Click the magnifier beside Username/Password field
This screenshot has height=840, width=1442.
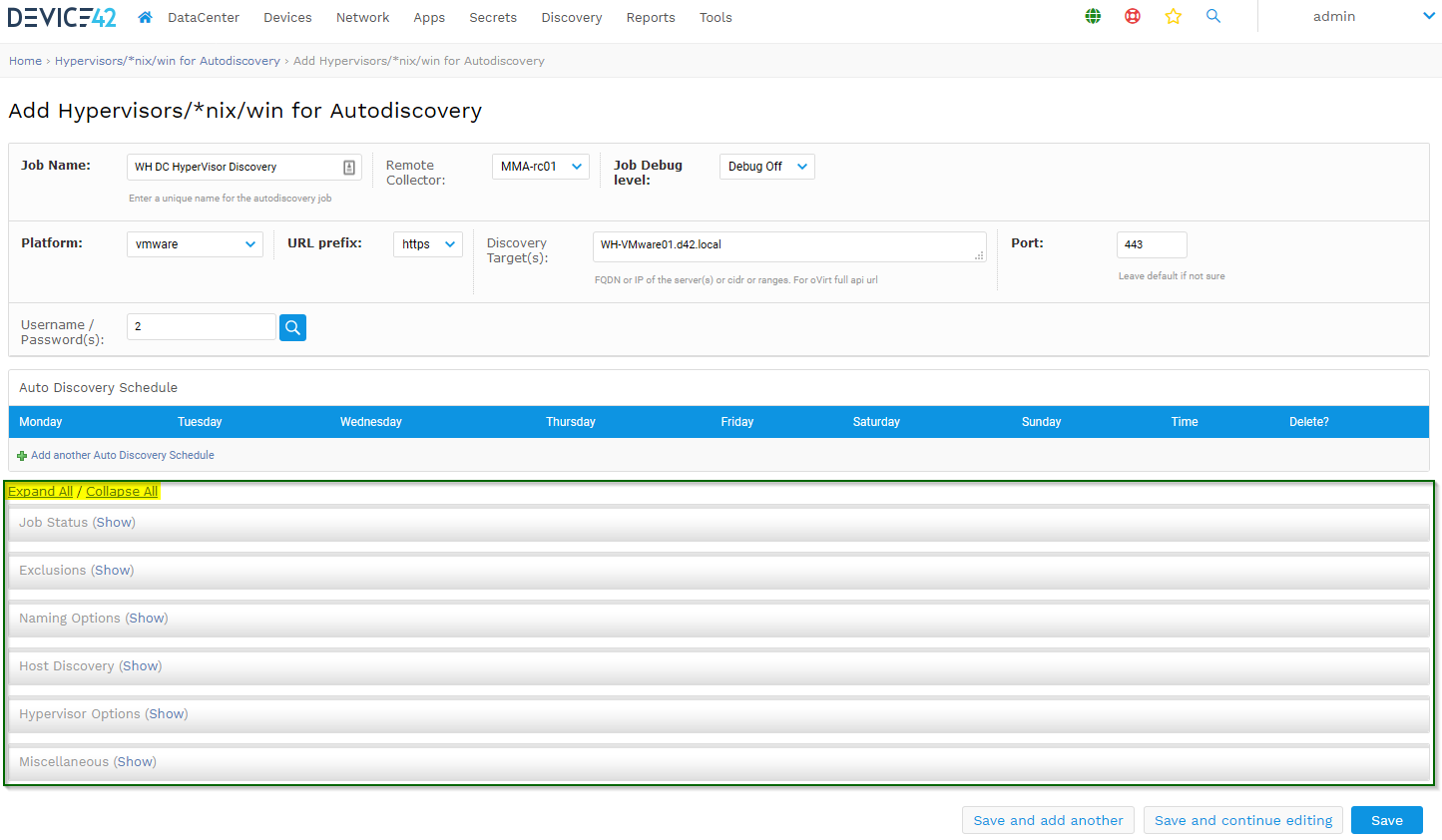point(292,326)
